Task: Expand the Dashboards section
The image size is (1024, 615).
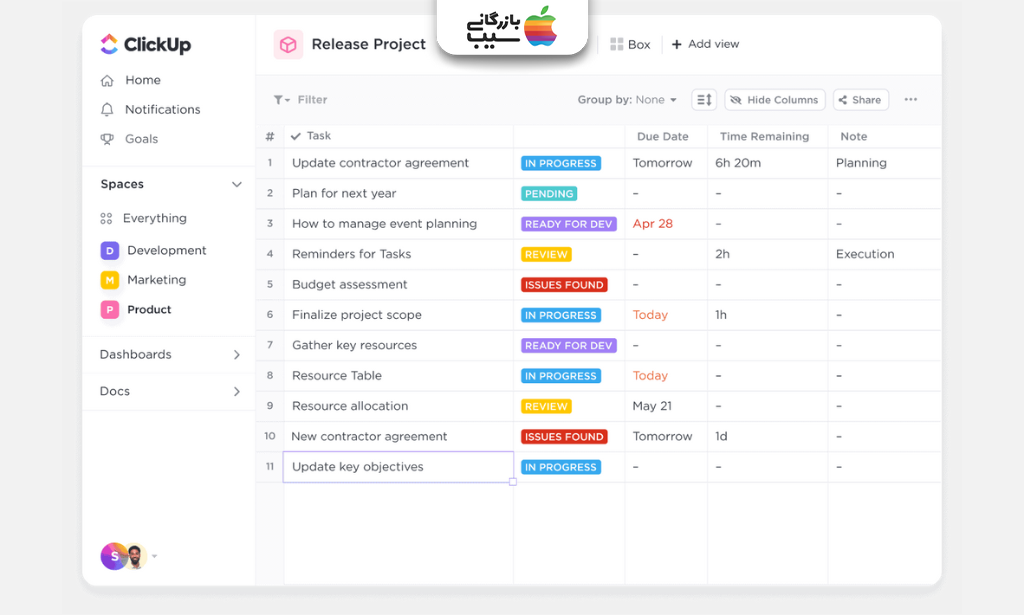Action: click(x=237, y=355)
